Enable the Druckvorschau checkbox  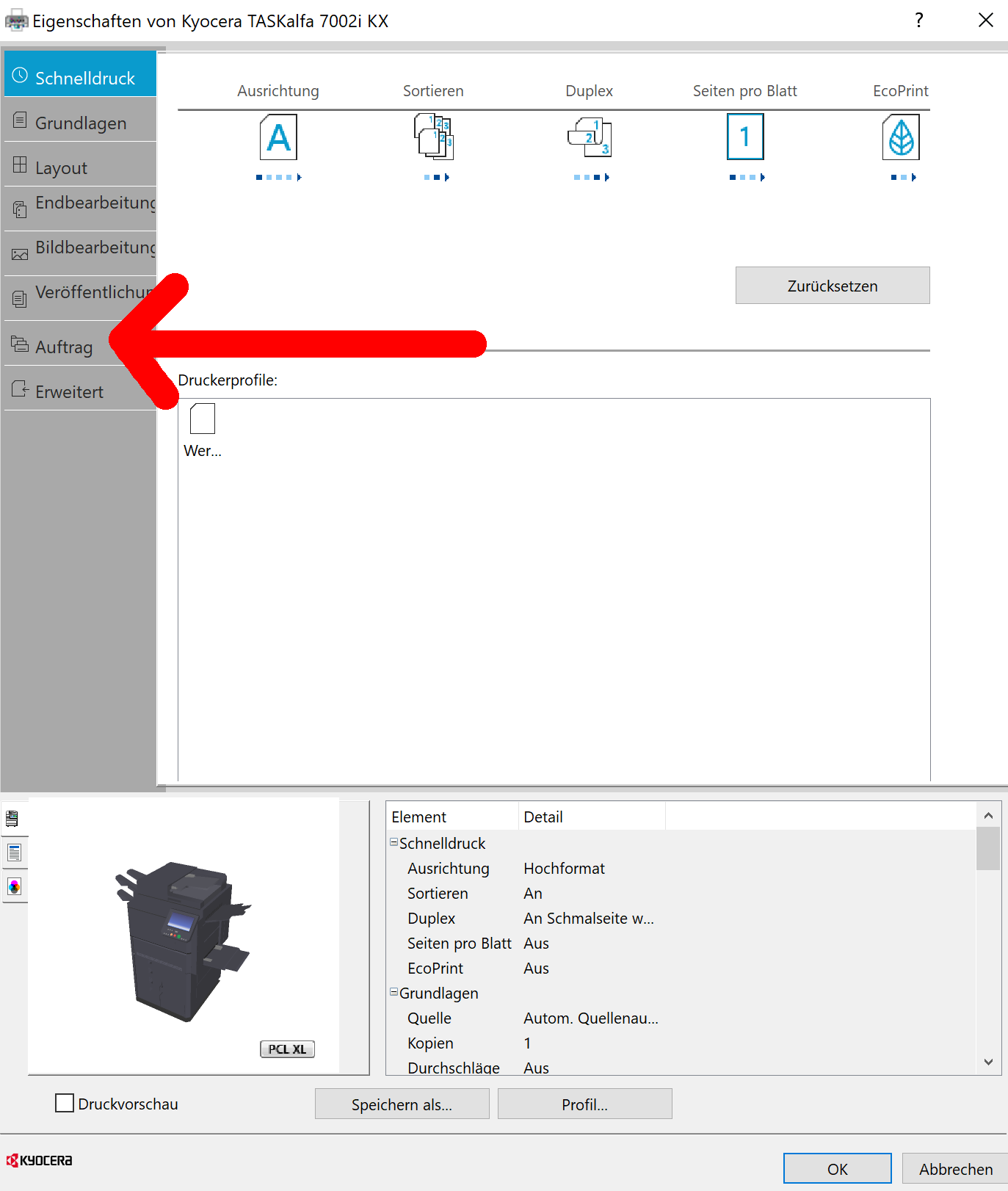click(x=65, y=1103)
